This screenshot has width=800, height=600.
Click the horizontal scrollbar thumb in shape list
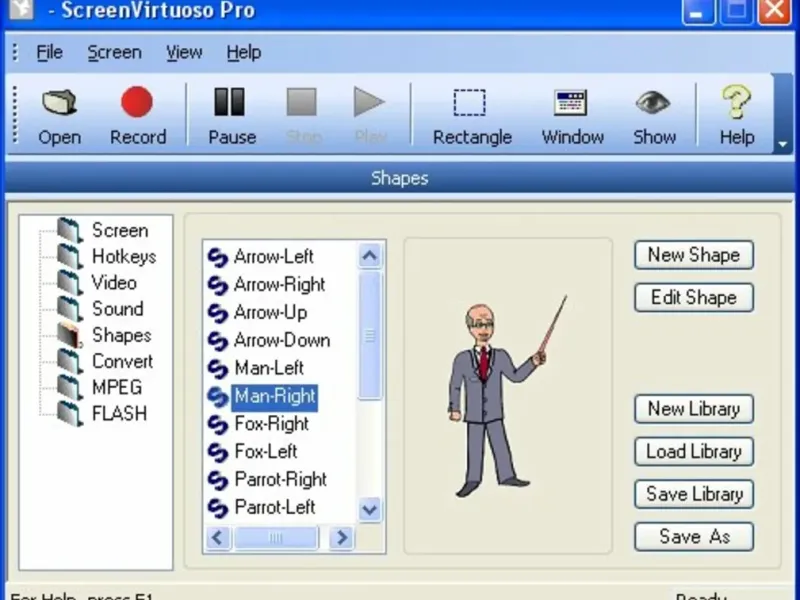[x=276, y=537]
